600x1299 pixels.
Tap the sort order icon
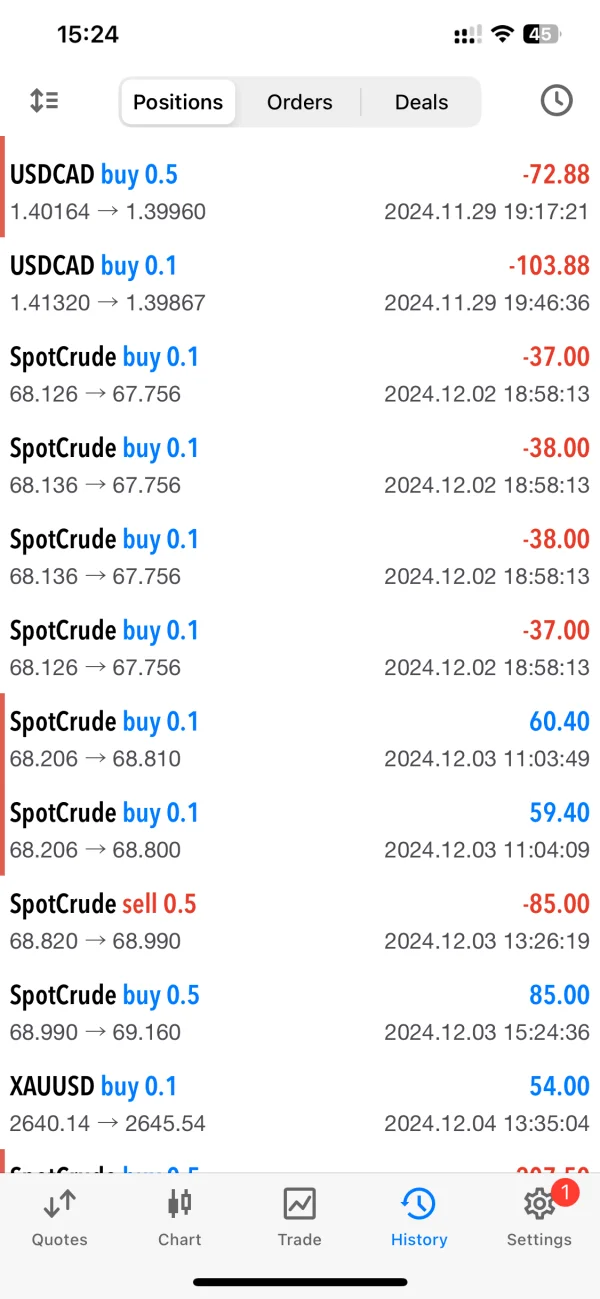click(x=44, y=101)
